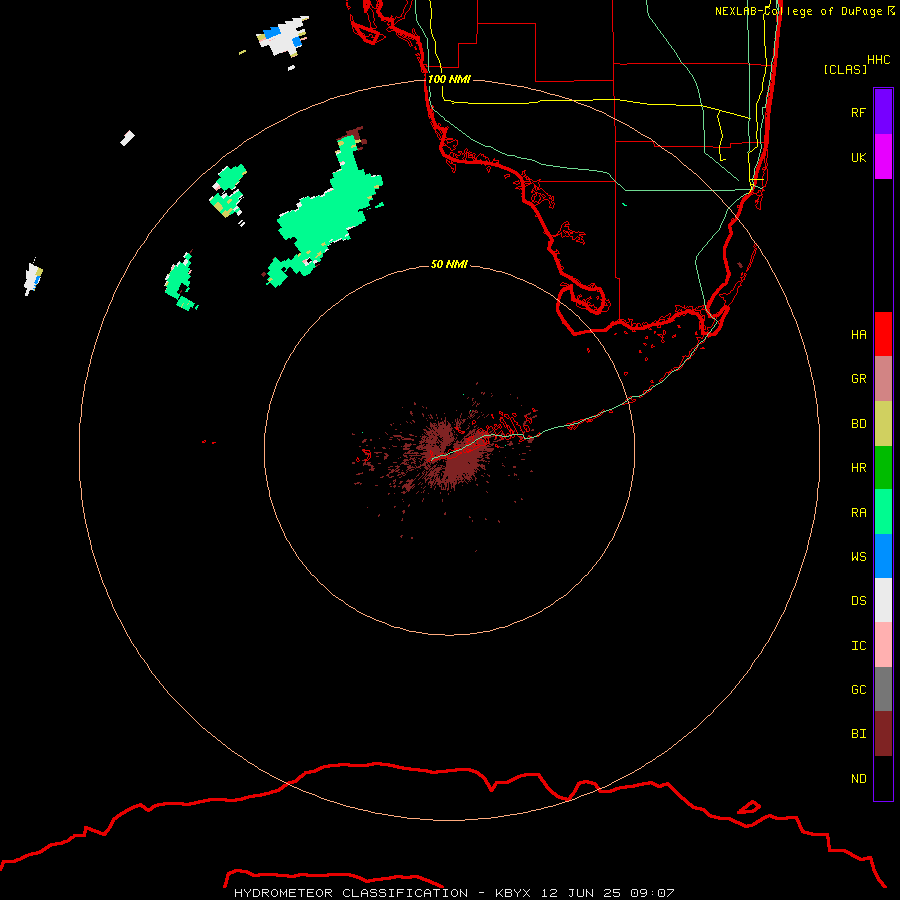
Task: Click the HHC product label
Action: click(x=878, y=60)
